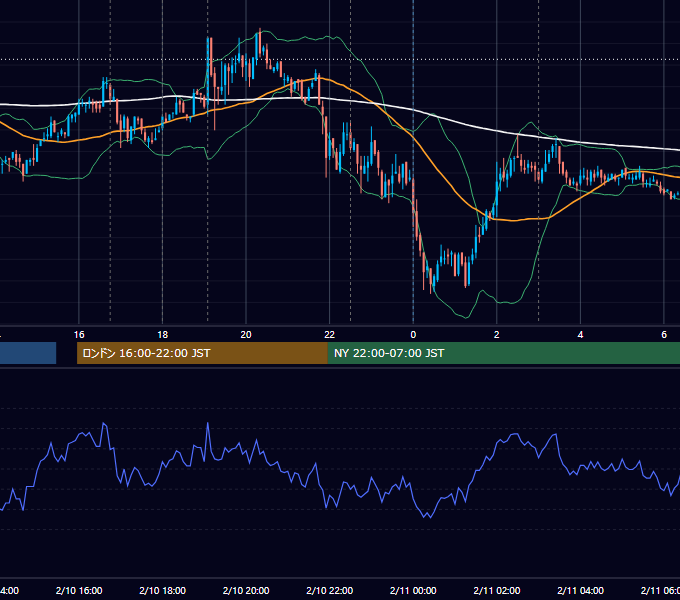Click the 22 hour label on price chart axis
The height and width of the screenshot is (600, 680).
click(330, 335)
